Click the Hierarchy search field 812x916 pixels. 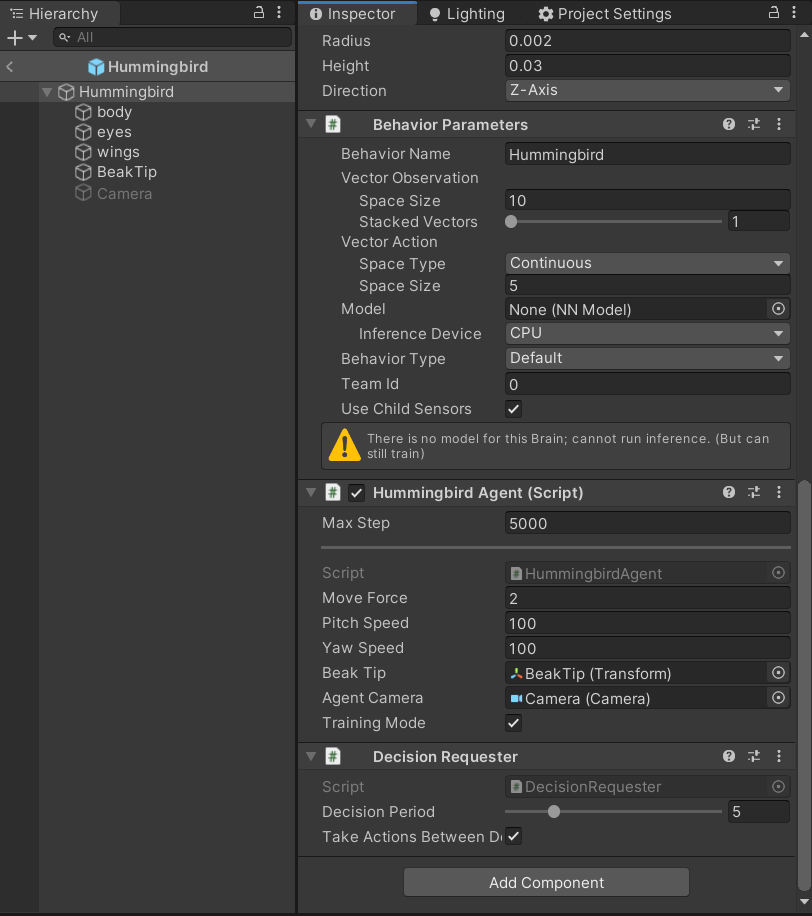[x=172, y=37]
